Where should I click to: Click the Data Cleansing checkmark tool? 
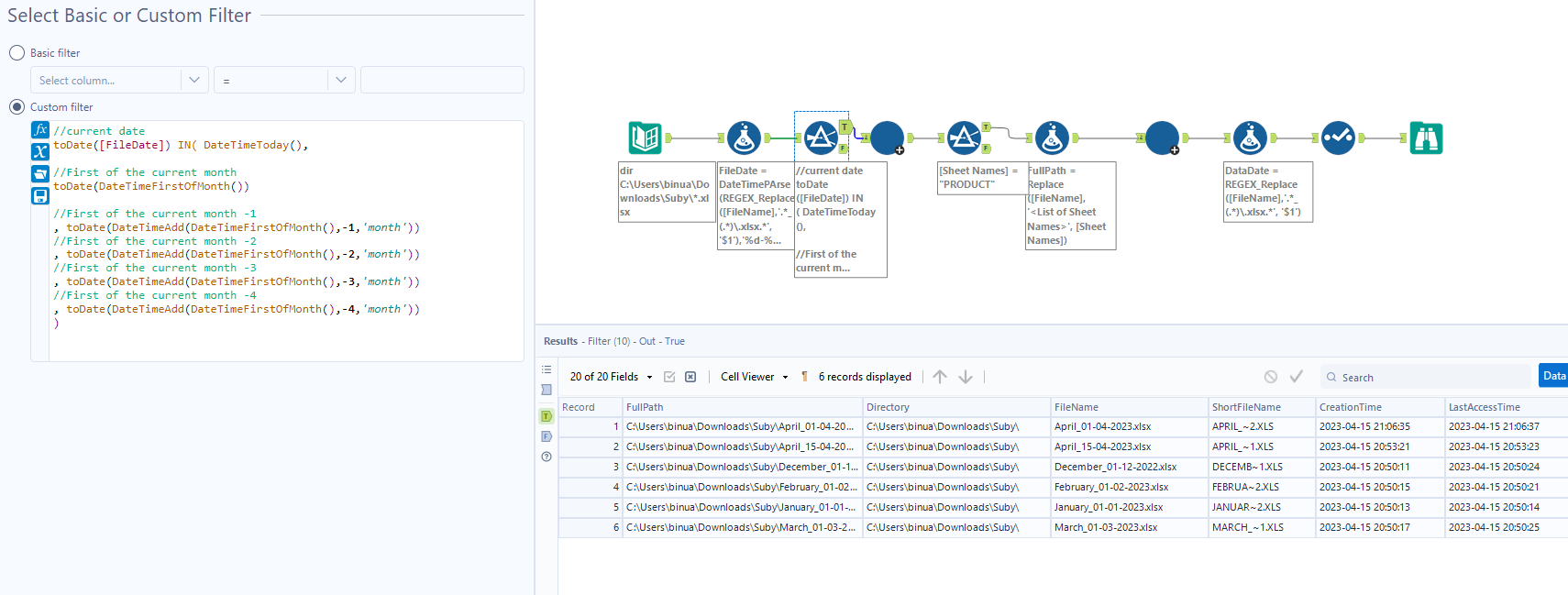[1338, 138]
